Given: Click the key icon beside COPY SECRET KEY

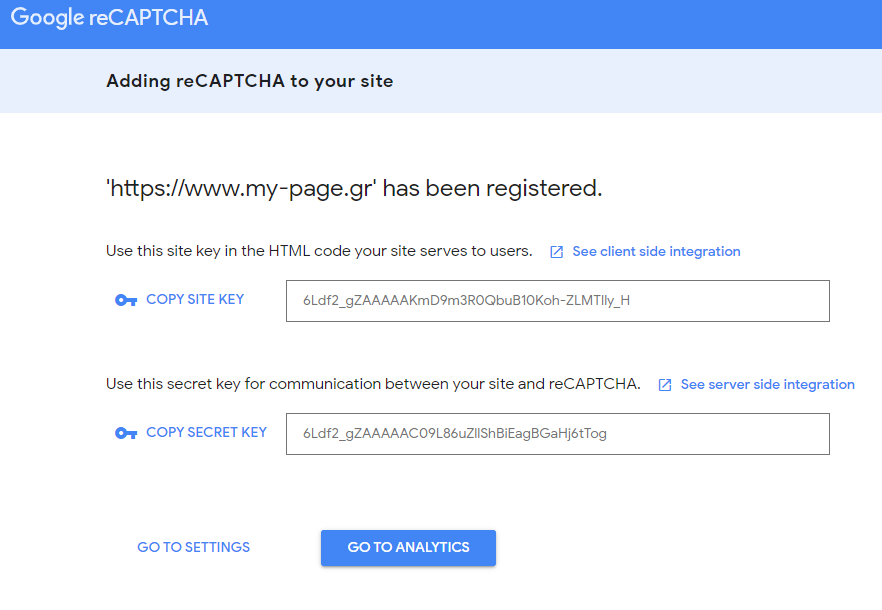Looking at the screenshot, I should click(x=126, y=433).
